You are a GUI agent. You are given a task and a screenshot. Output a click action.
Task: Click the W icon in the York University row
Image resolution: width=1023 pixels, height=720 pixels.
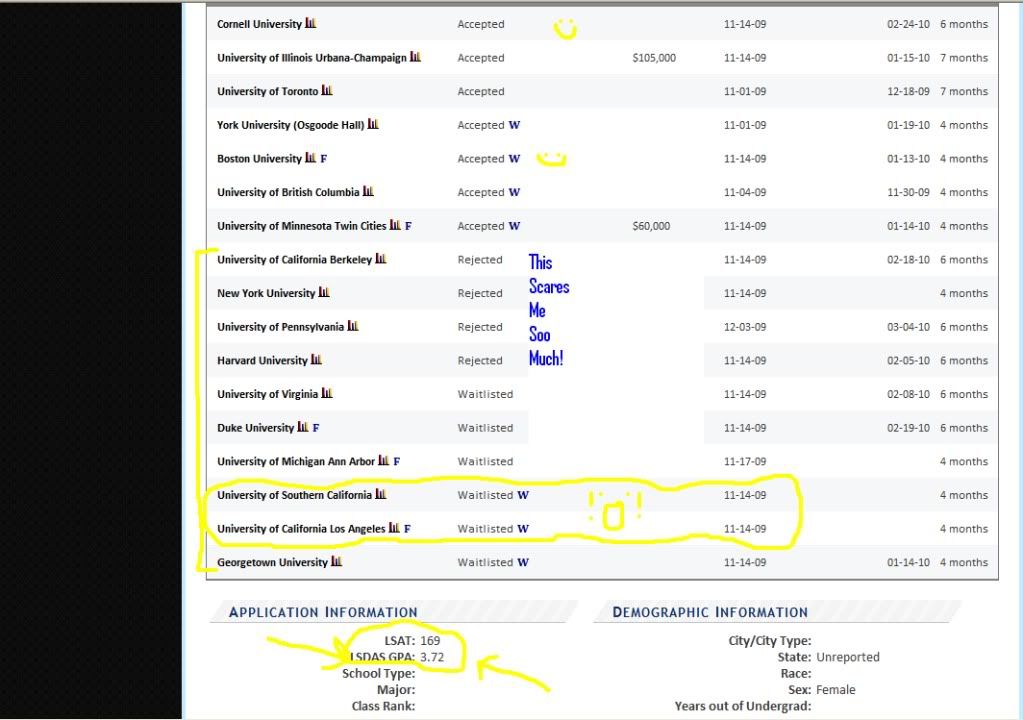click(x=515, y=125)
